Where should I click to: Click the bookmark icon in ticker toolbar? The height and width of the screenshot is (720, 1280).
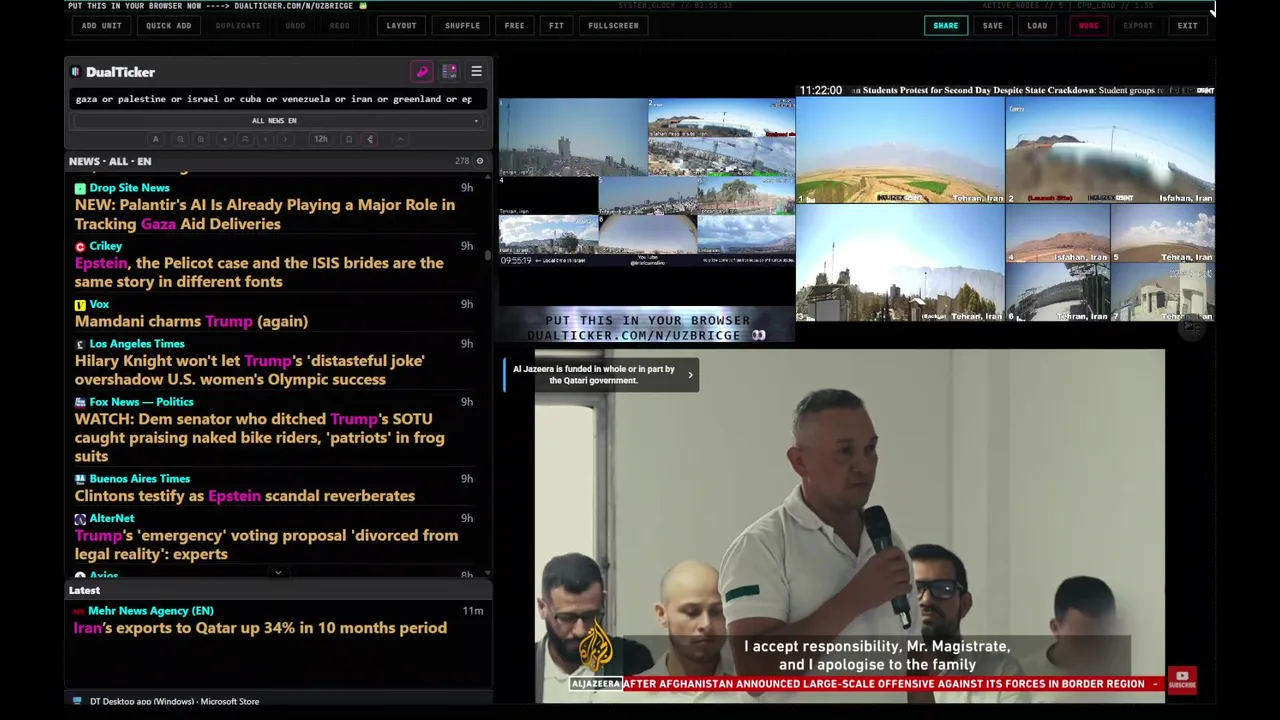point(349,139)
